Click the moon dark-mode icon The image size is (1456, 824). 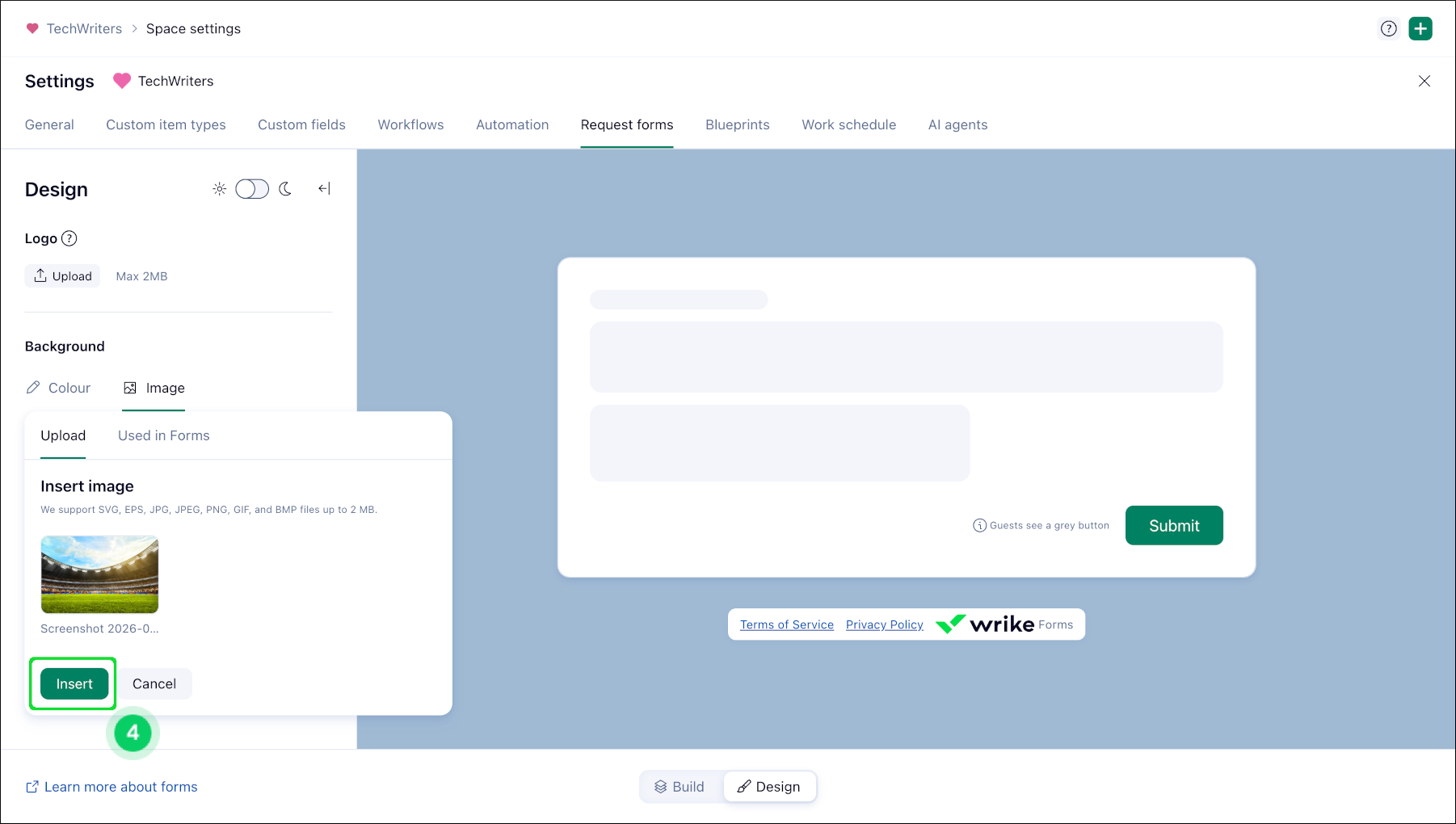285,189
